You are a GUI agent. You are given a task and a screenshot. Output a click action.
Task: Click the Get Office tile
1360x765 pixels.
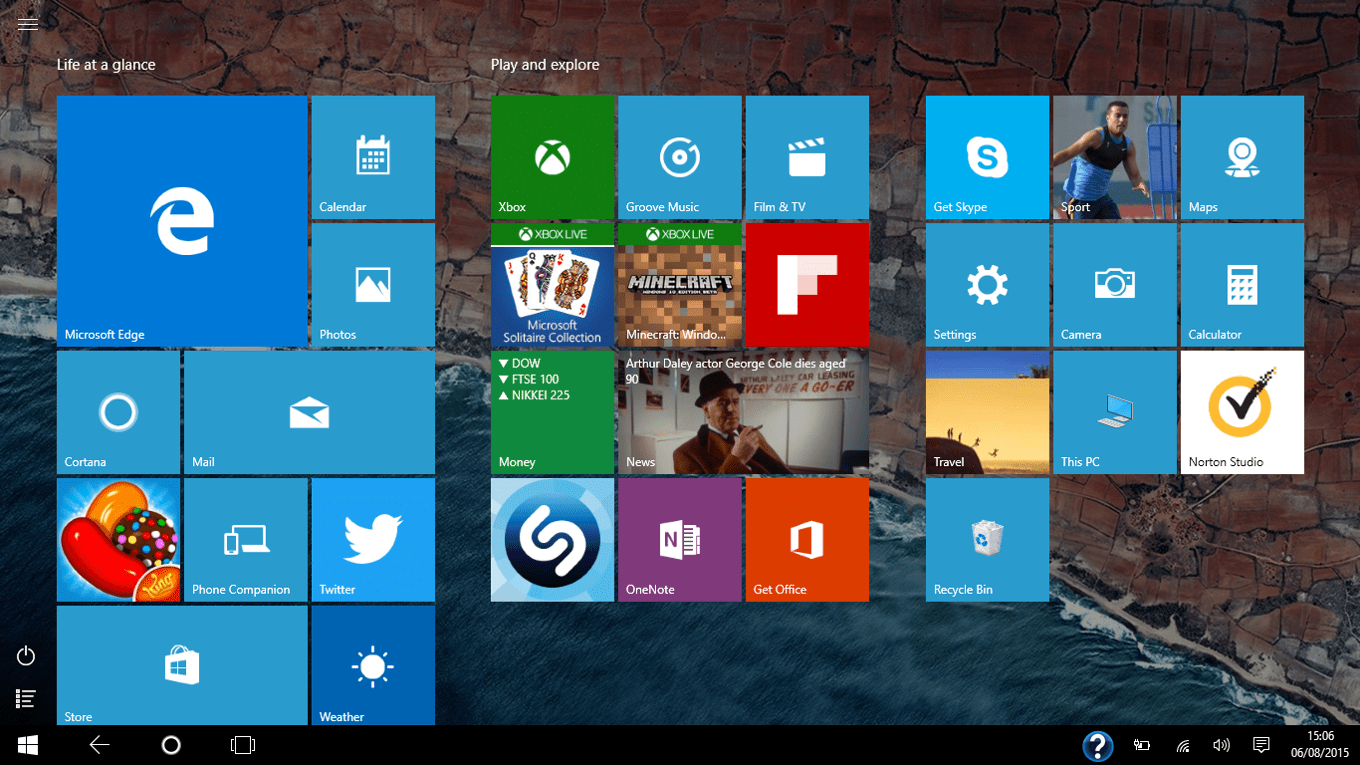(807, 540)
